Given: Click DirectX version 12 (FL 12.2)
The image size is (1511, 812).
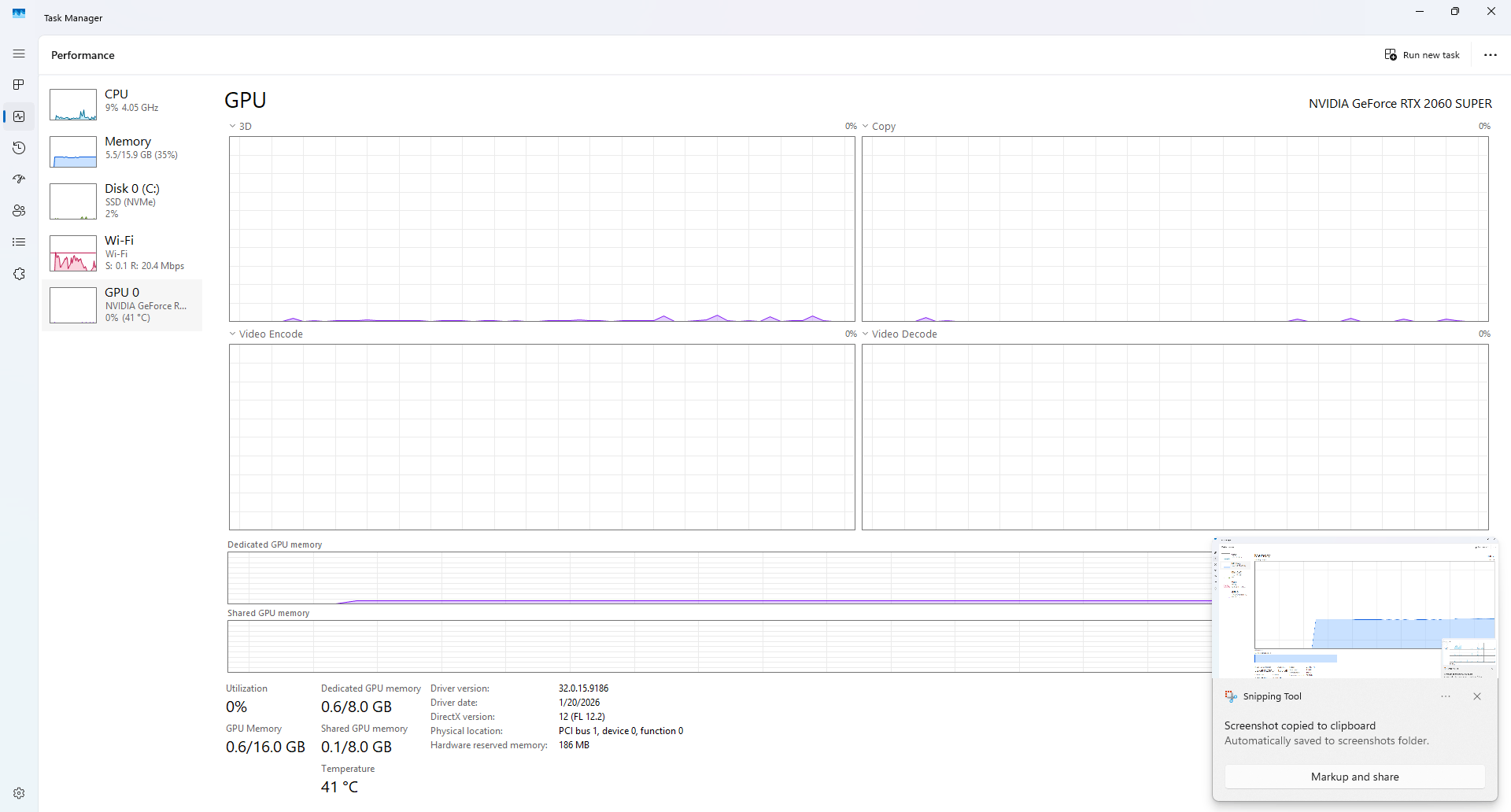Looking at the screenshot, I should tap(582, 717).
